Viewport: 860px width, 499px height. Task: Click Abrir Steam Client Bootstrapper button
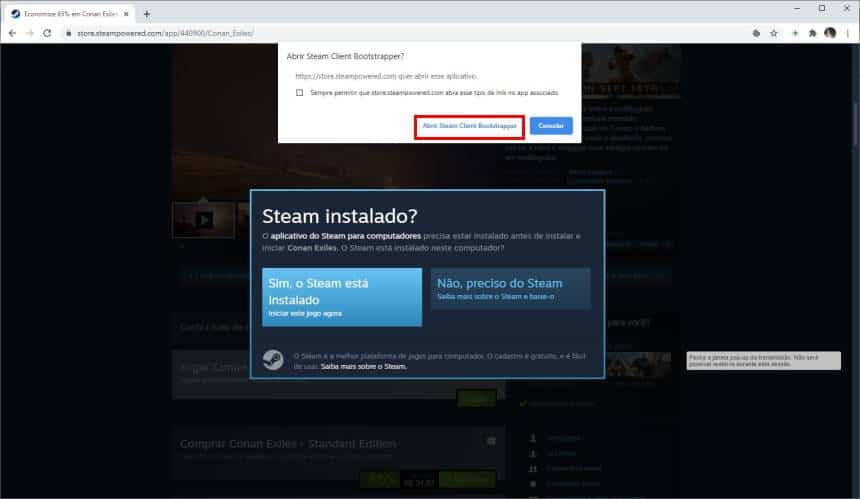[x=469, y=126]
